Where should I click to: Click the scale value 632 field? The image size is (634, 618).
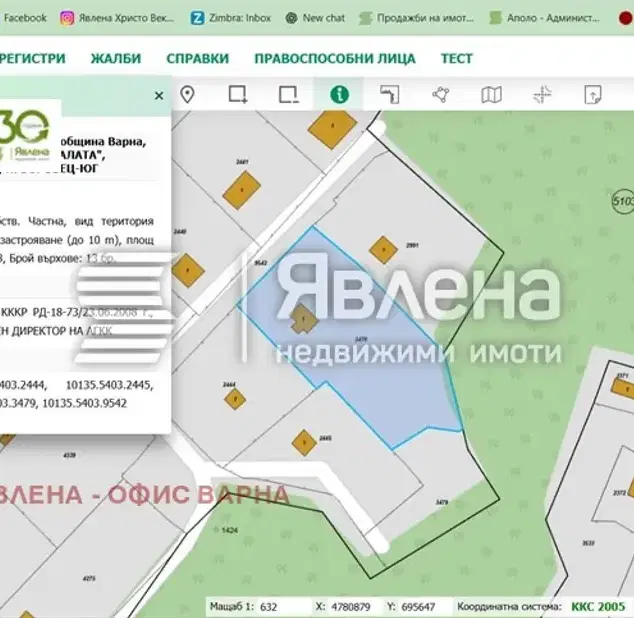click(283, 607)
